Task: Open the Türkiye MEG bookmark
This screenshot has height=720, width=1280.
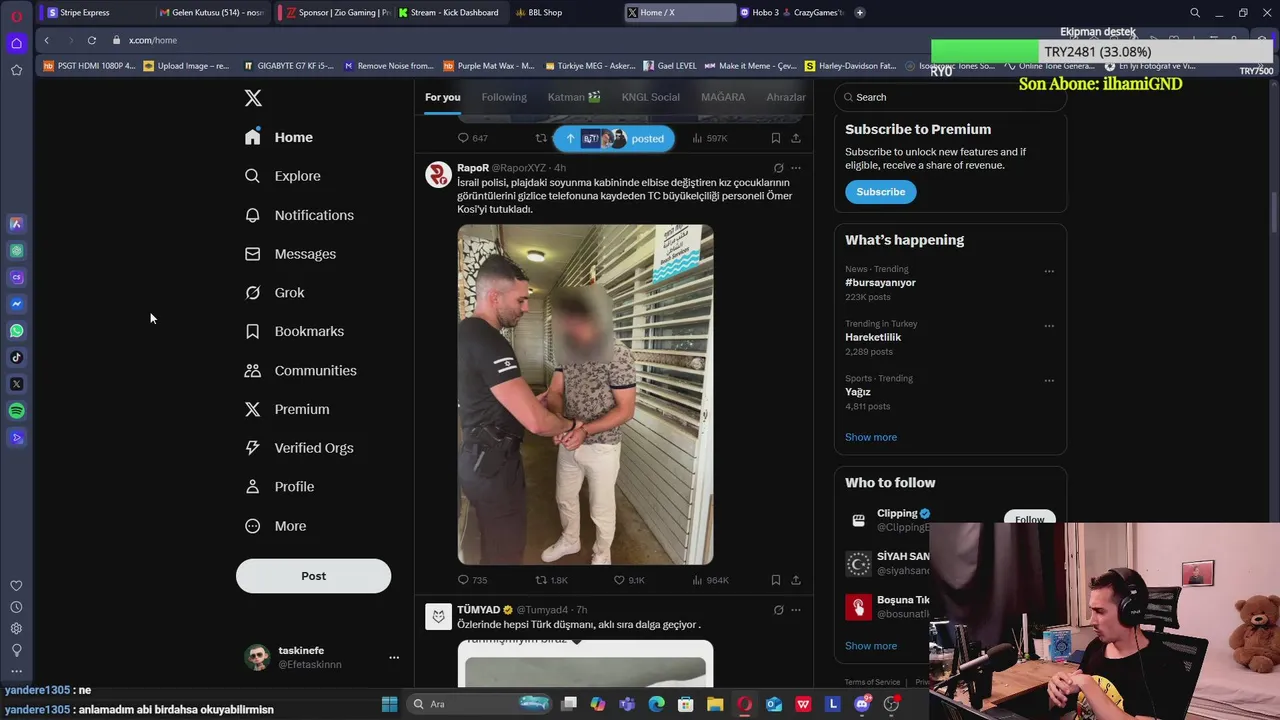Action: [x=591, y=66]
